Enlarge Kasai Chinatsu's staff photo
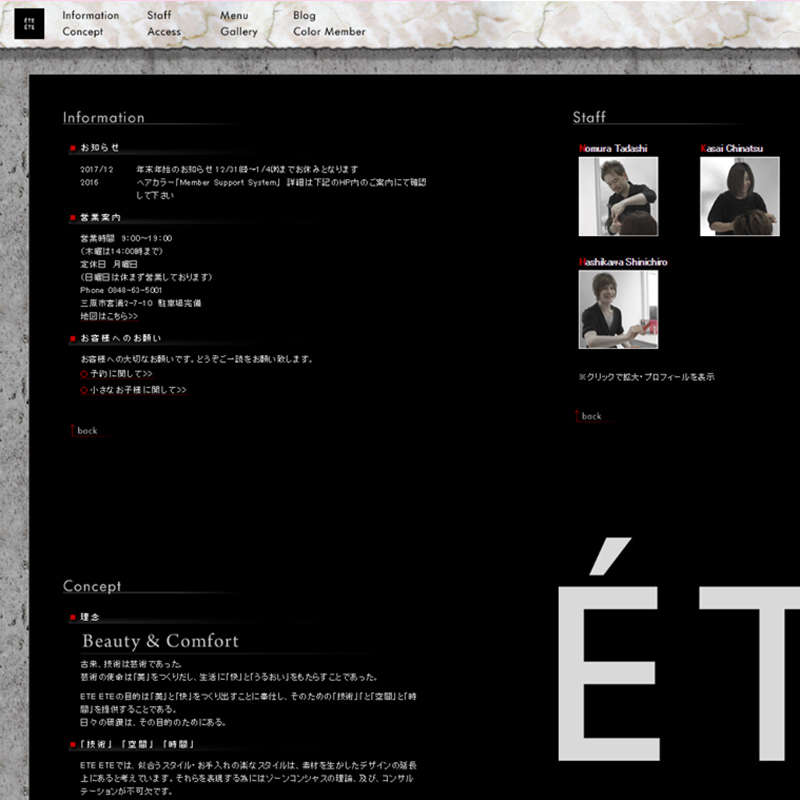 [x=739, y=196]
